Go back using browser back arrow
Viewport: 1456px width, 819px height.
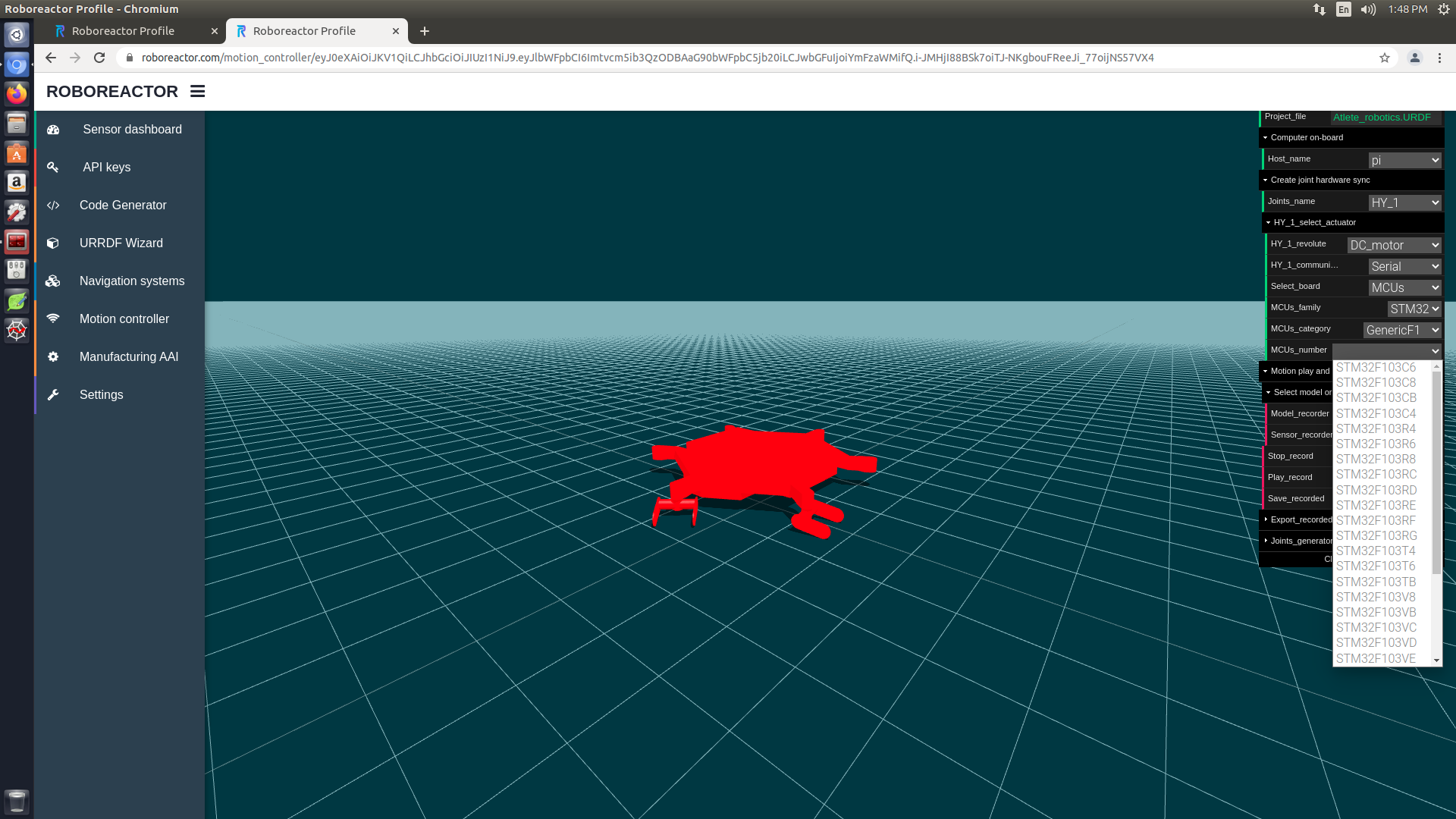coord(51,58)
